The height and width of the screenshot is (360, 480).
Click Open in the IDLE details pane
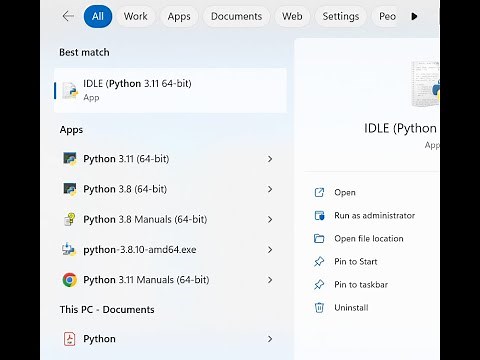point(345,192)
